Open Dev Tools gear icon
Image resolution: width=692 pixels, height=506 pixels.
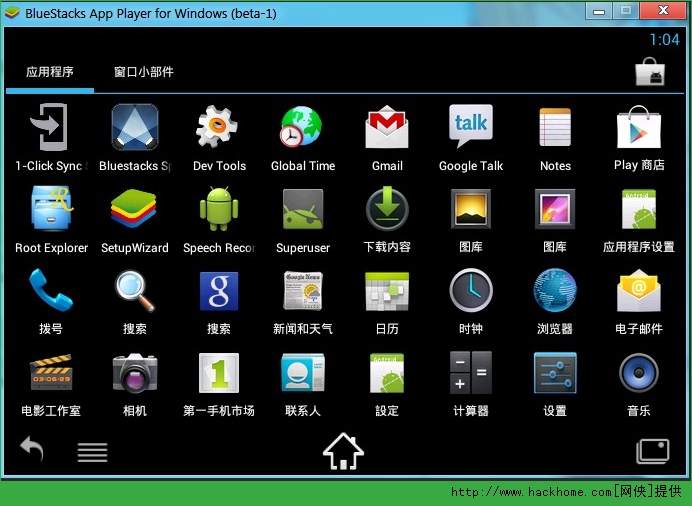pos(217,126)
